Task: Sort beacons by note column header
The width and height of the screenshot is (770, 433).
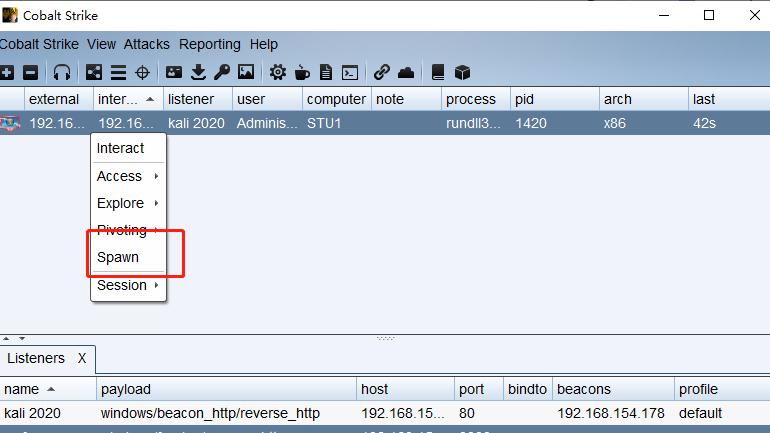Action: (x=407, y=99)
